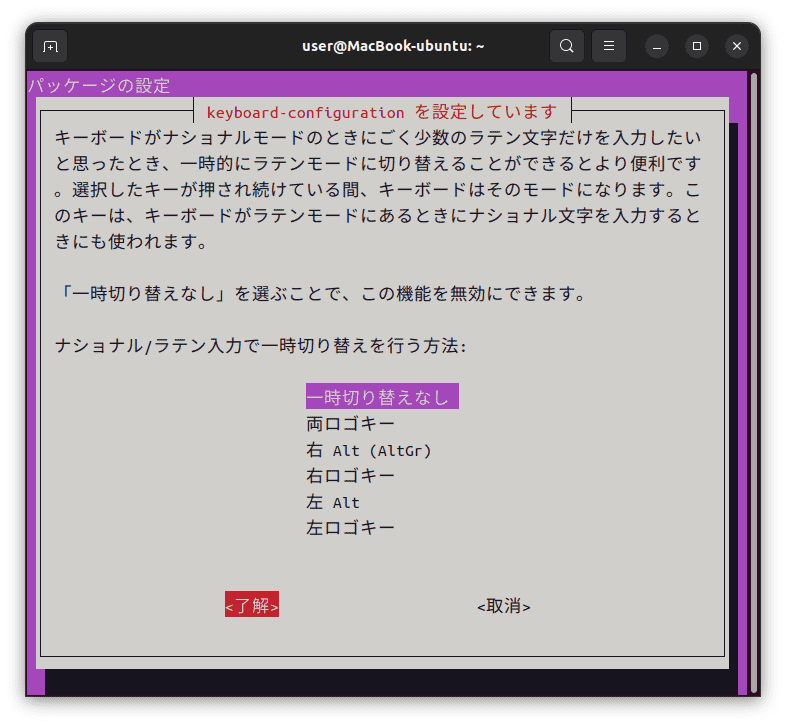The height and width of the screenshot is (725, 786).
Task: Close the terminal window
Action: [x=737, y=46]
